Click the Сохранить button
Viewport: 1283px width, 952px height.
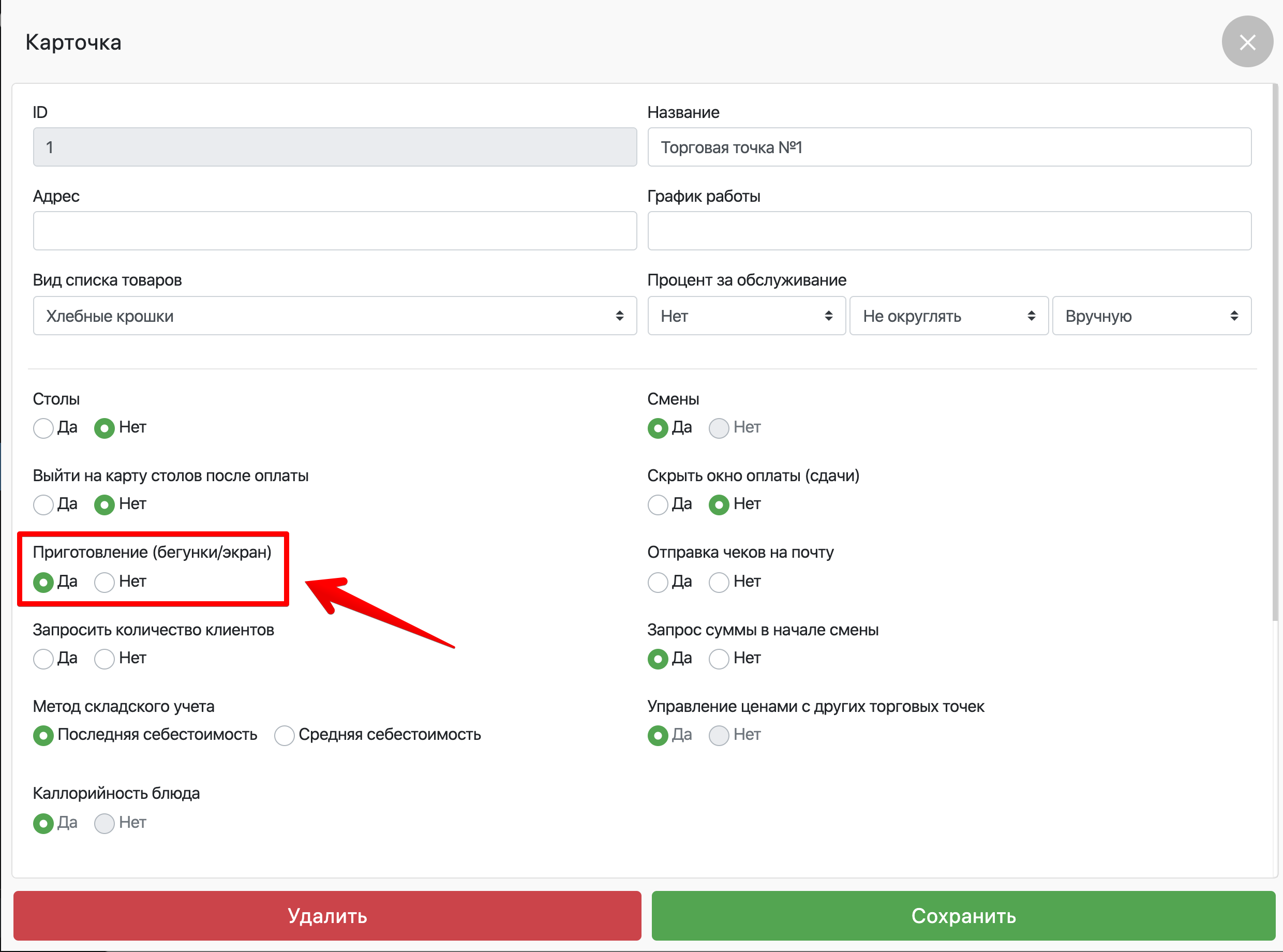coord(963,915)
